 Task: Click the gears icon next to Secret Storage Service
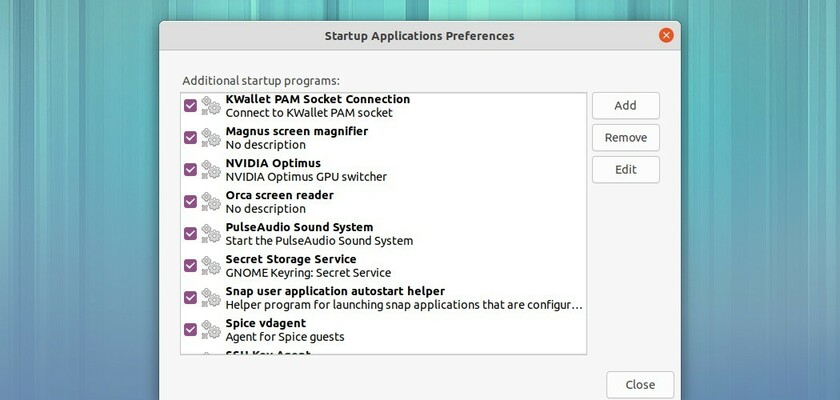(211, 266)
